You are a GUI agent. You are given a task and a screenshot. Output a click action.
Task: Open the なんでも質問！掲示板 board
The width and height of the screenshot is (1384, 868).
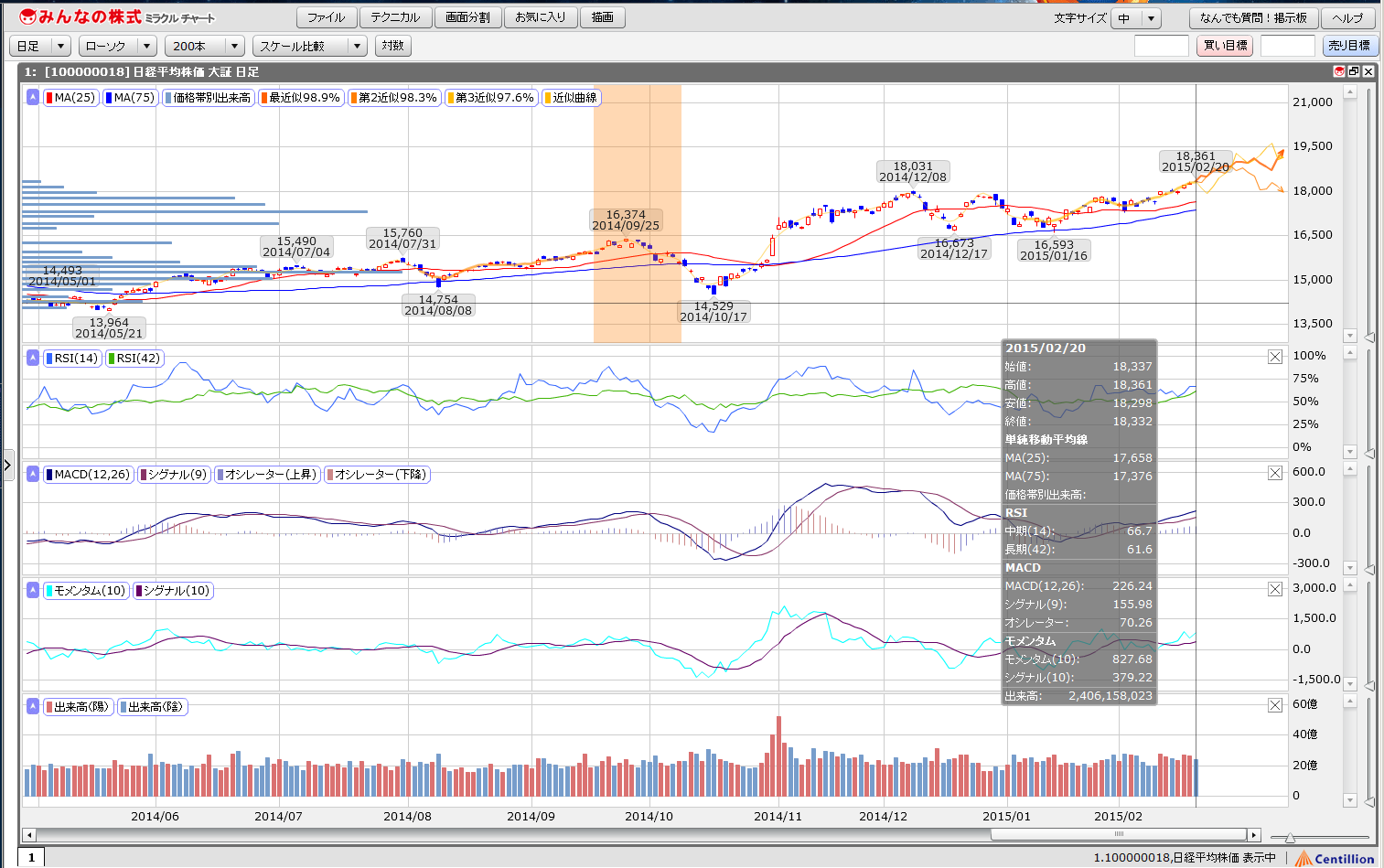[x=1253, y=18]
